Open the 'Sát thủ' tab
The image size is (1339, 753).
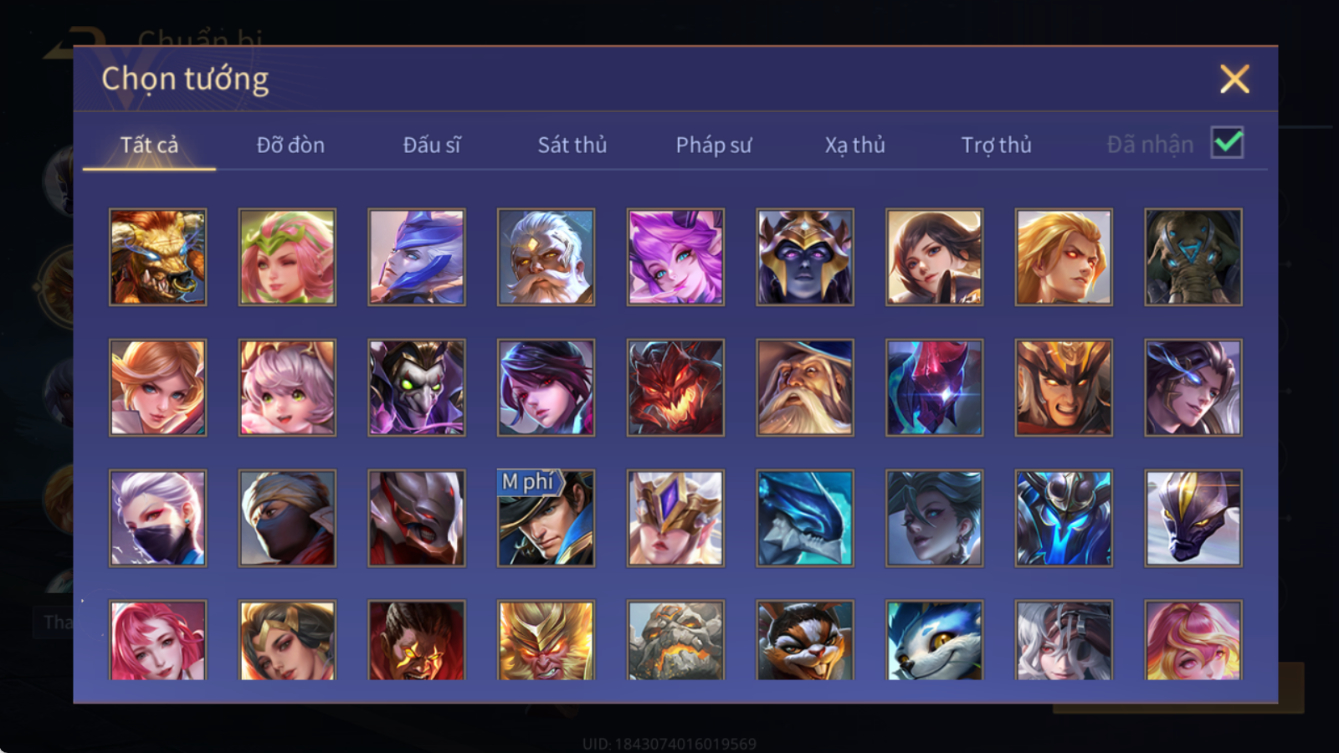(572, 145)
